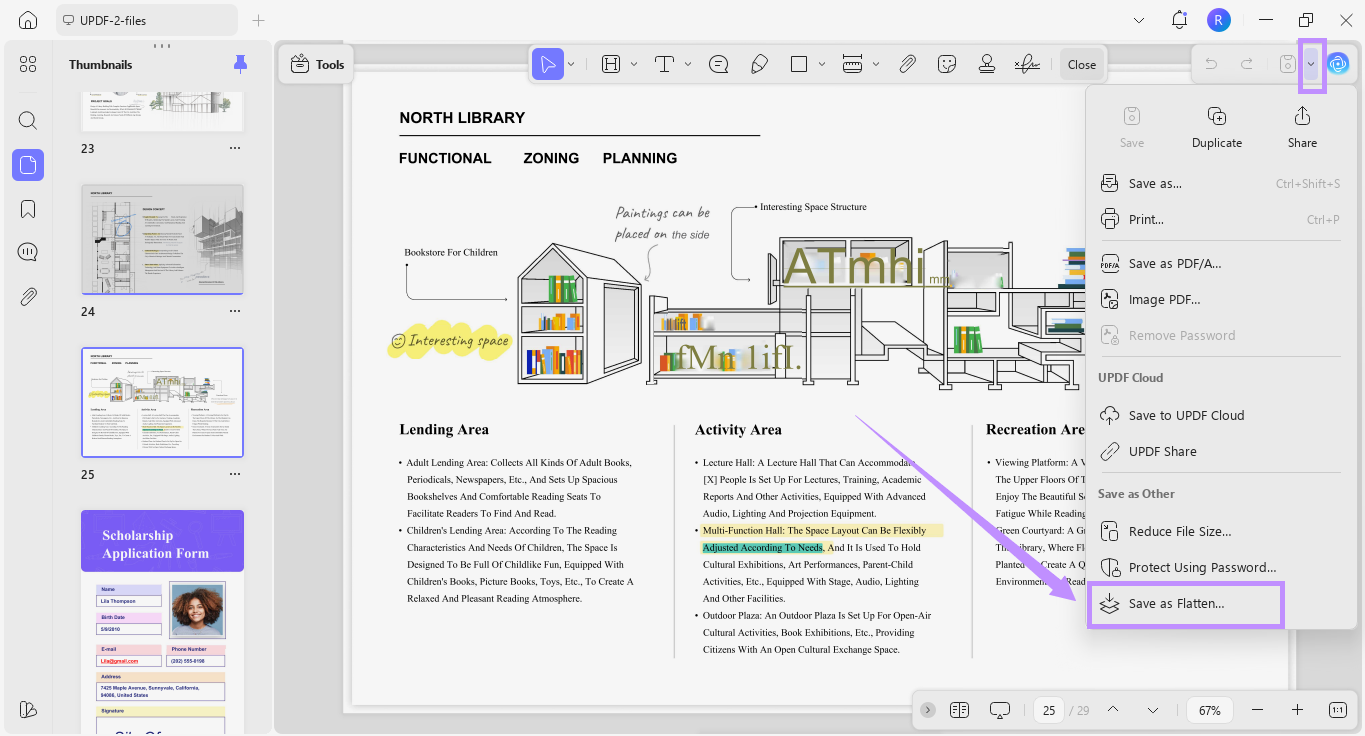Select Reduce File Size option
This screenshot has height=736, width=1365.
point(1179,532)
